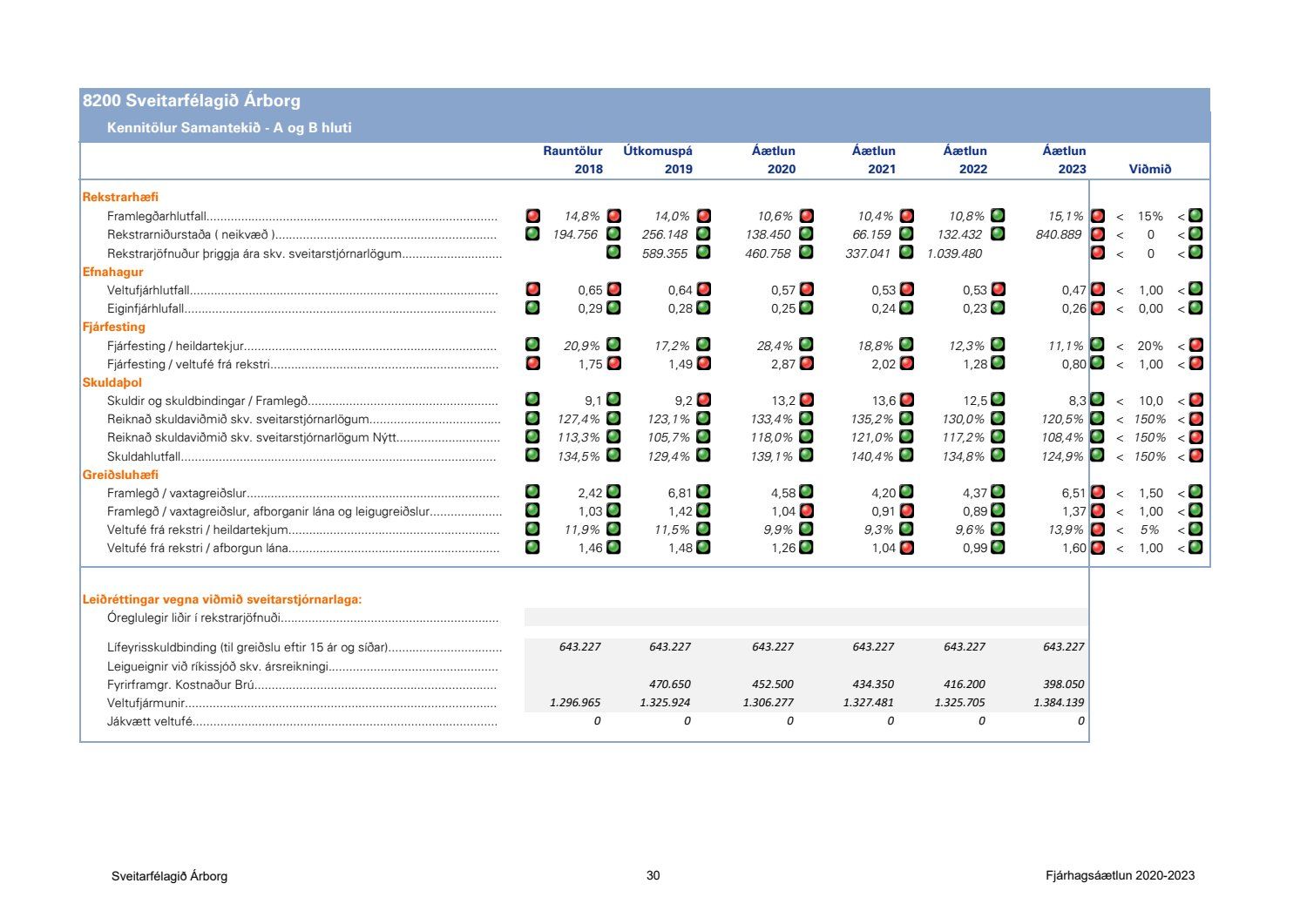
Task: Select the Rauntölur 2018 column header
Action: 573,160
